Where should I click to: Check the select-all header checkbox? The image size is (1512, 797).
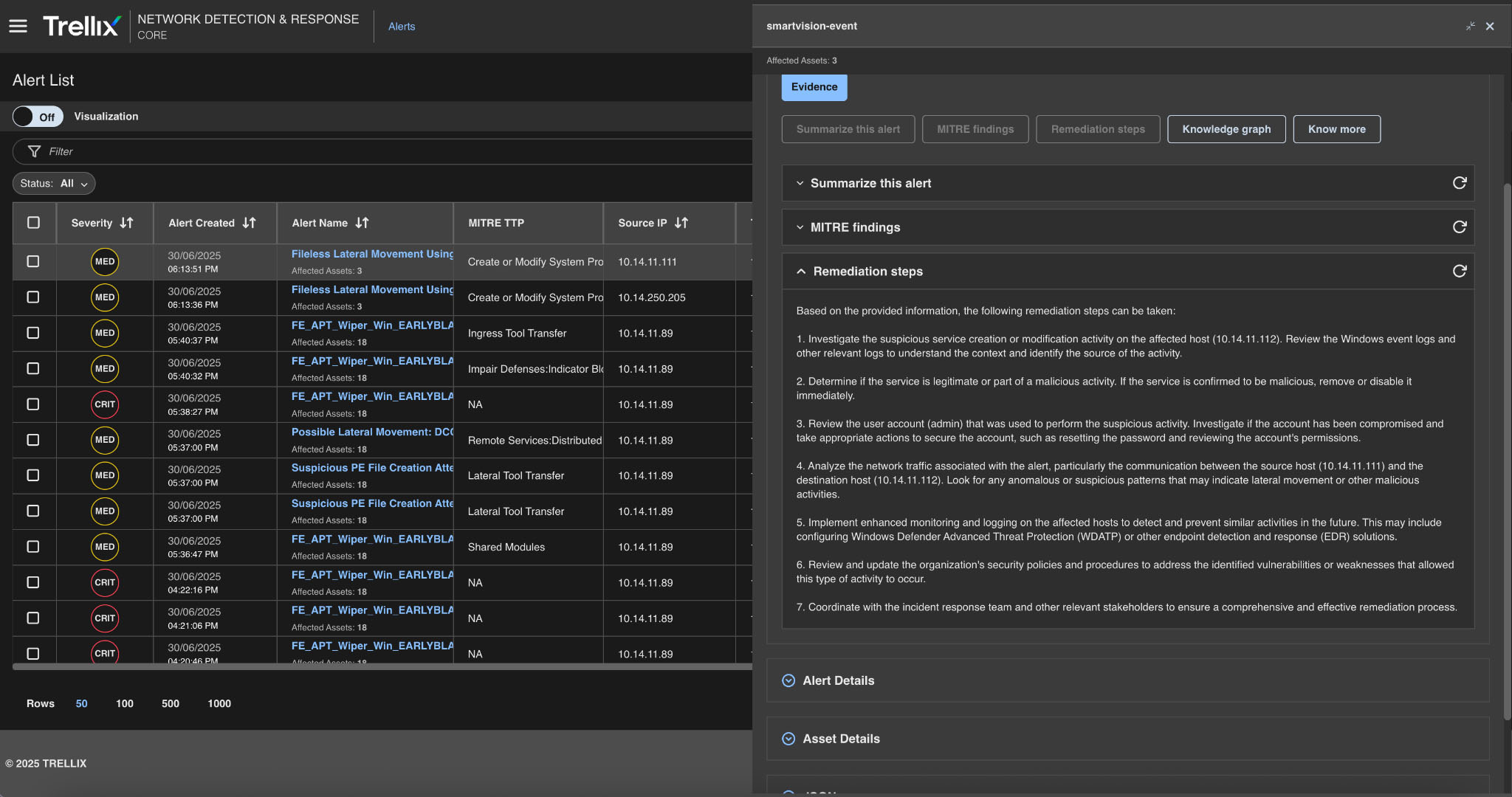click(x=33, y=223)
